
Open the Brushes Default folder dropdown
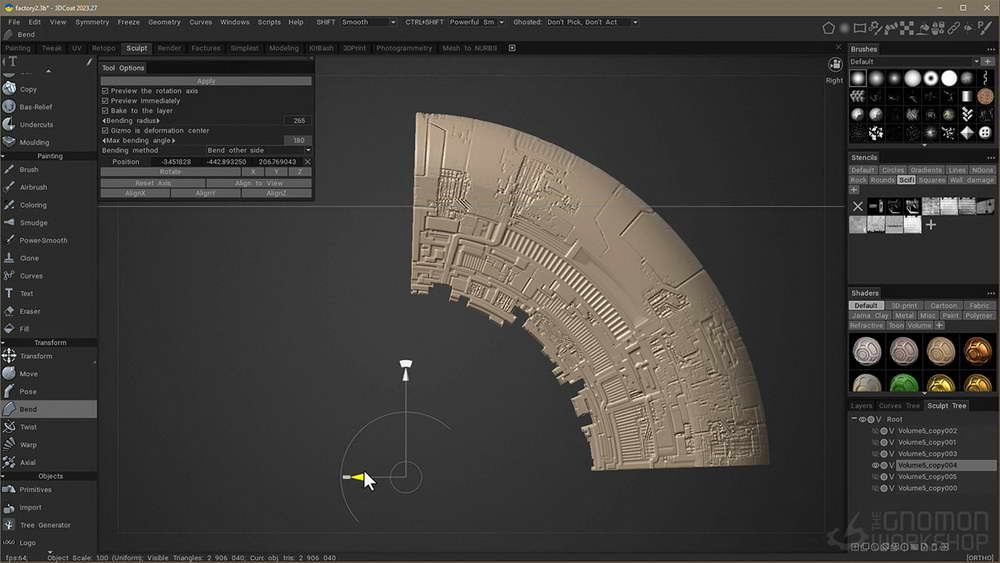point(914,62)
